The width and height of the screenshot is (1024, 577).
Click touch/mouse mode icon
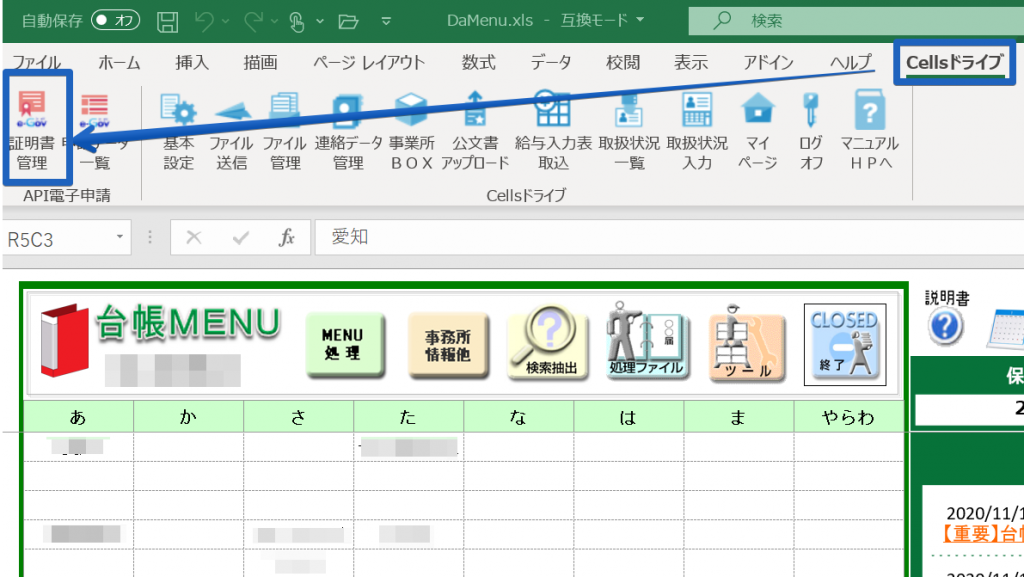296,22
